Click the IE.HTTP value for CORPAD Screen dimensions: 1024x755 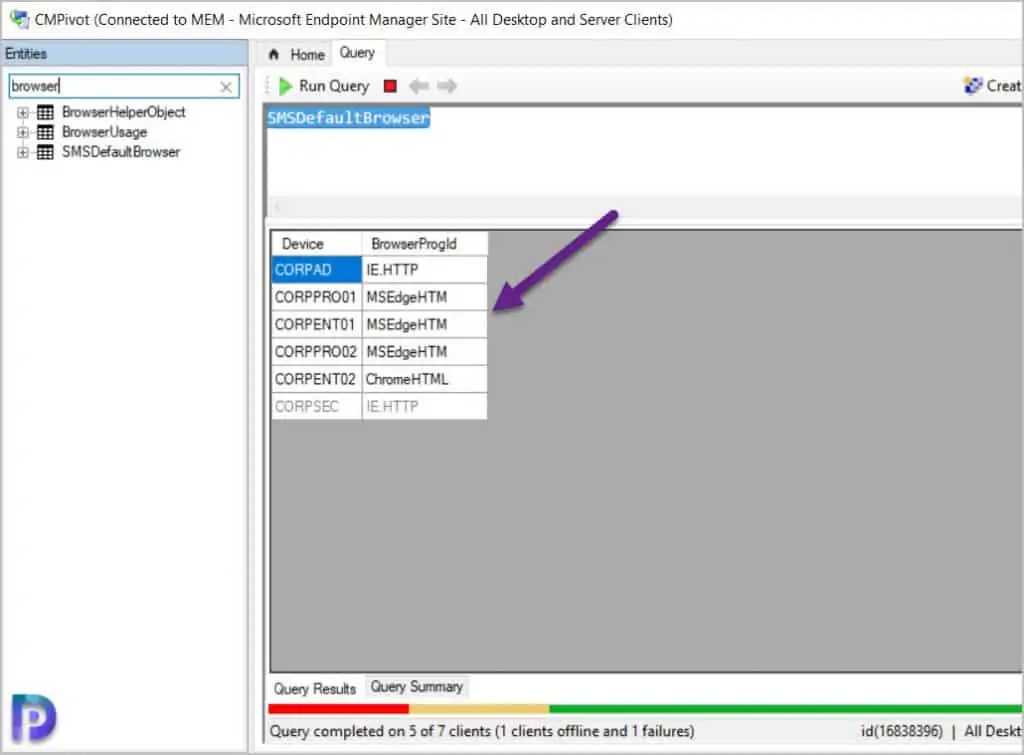[424, 270]
